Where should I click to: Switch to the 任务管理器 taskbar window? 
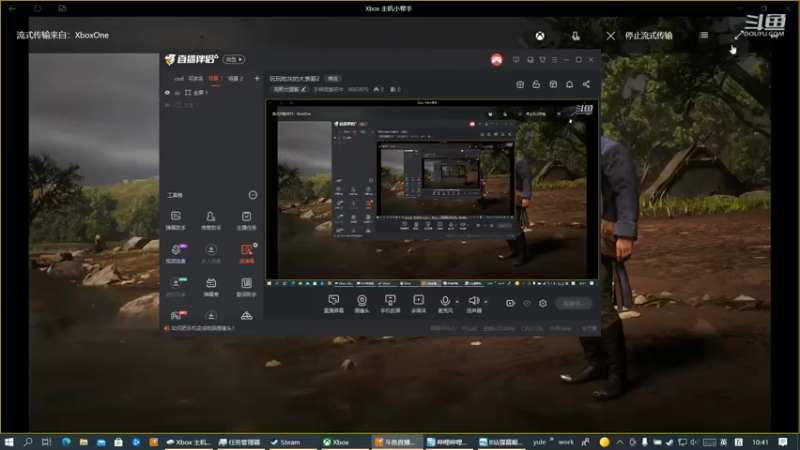[240, 442]
